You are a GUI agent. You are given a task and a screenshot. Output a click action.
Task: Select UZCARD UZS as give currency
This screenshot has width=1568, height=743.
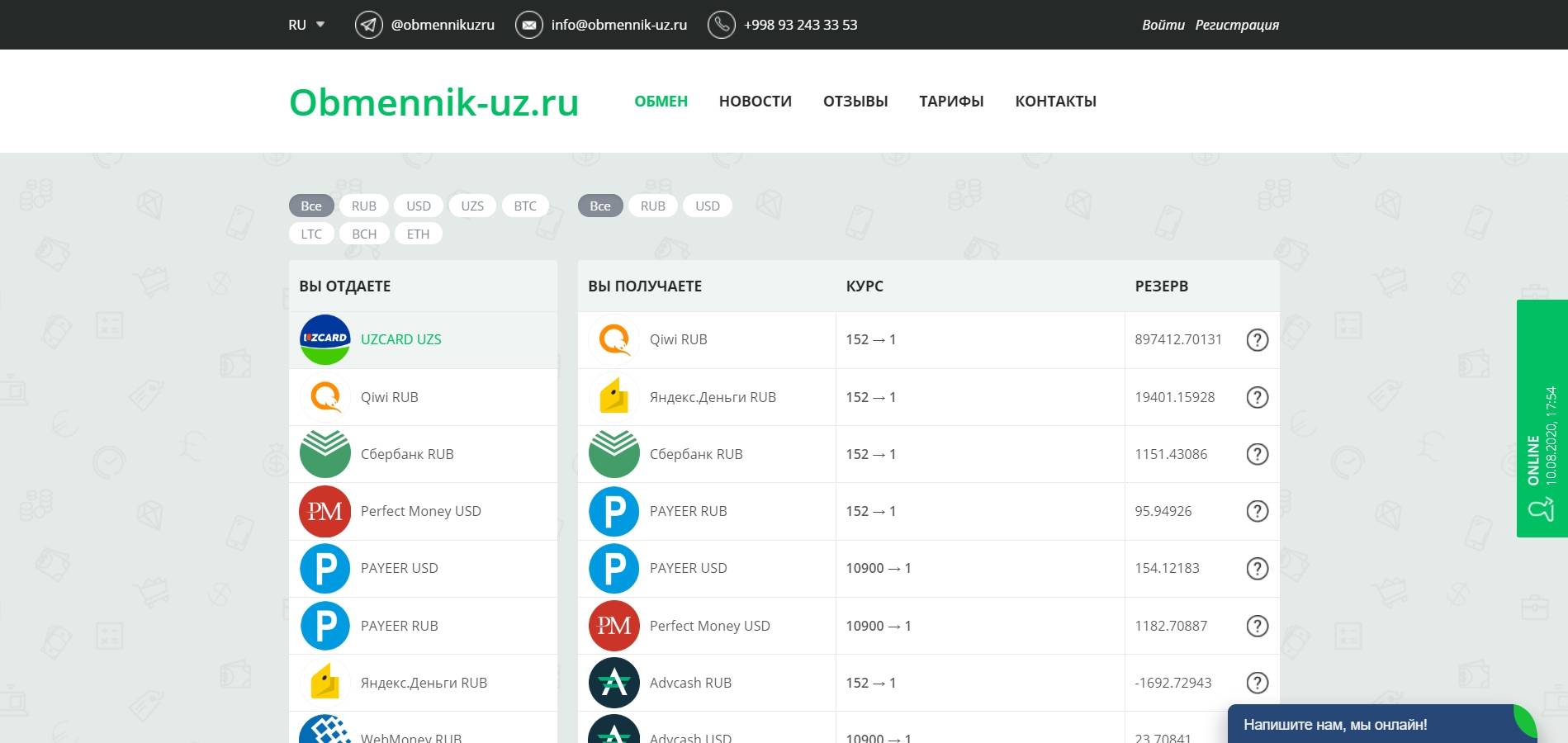pyautogui.click(x=423, y=339)
